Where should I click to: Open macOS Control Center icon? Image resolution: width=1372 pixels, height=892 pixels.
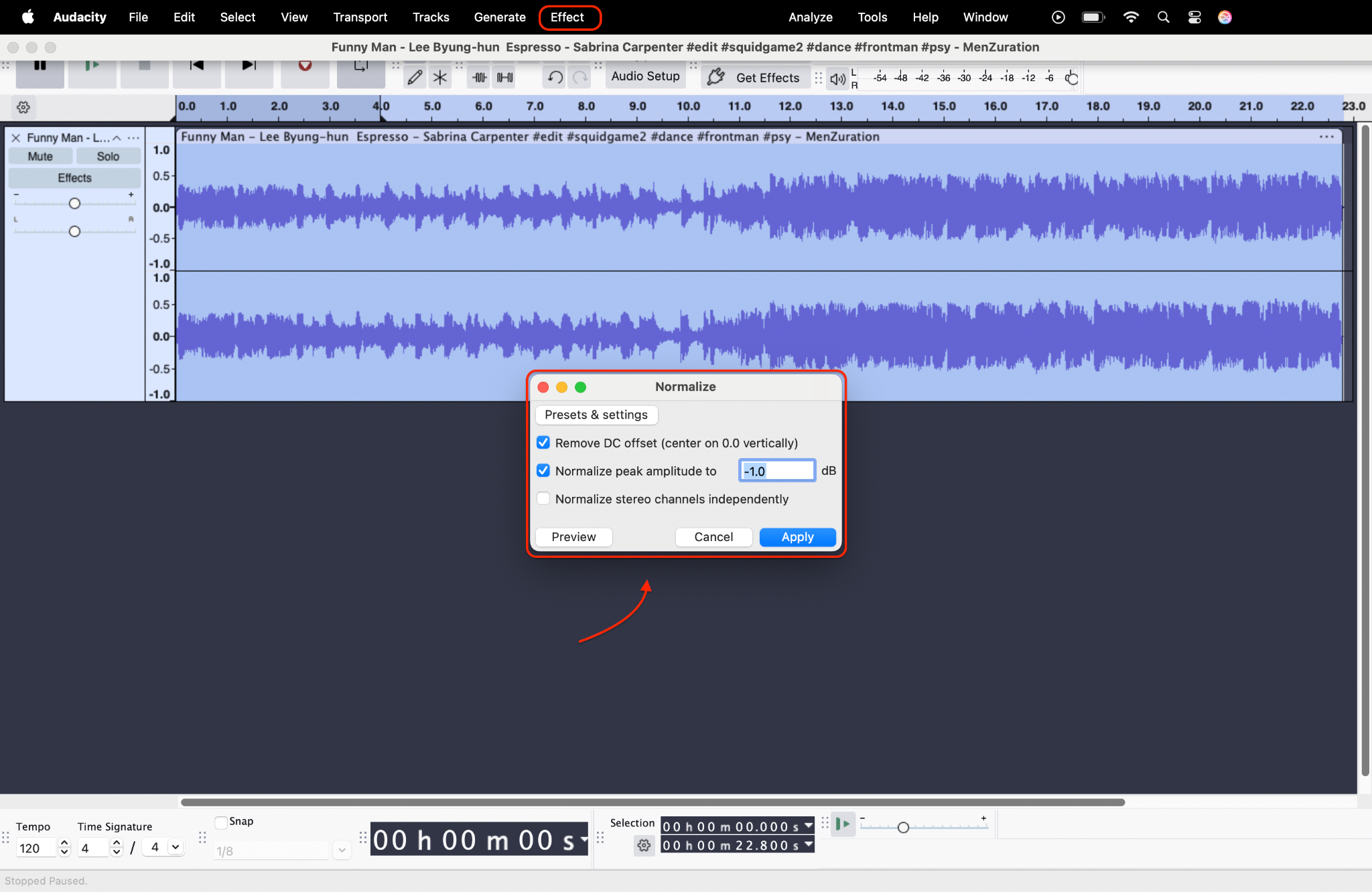click(x=1194, y=17)
